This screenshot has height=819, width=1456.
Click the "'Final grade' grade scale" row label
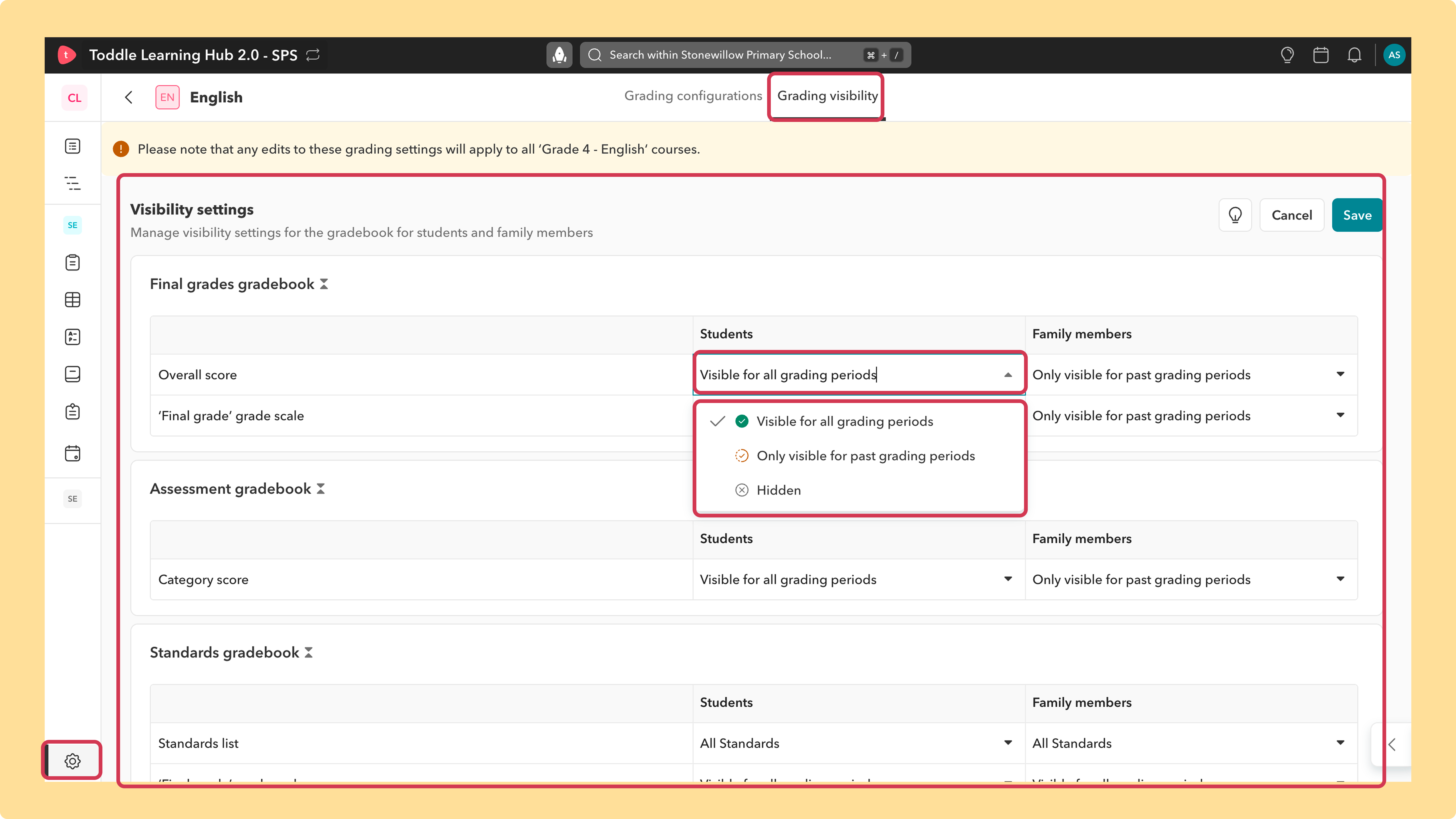coord(231,416)
